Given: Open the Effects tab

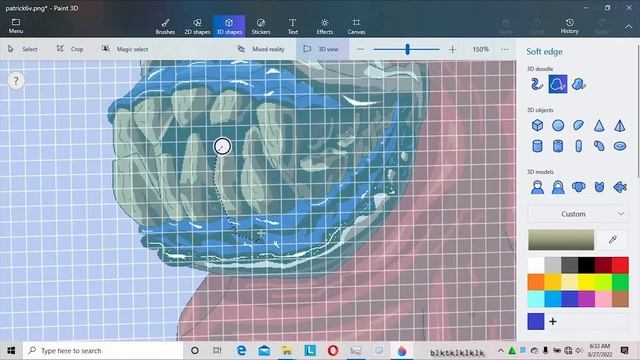Looking at the screenshot, I should (x=324, y=26).
